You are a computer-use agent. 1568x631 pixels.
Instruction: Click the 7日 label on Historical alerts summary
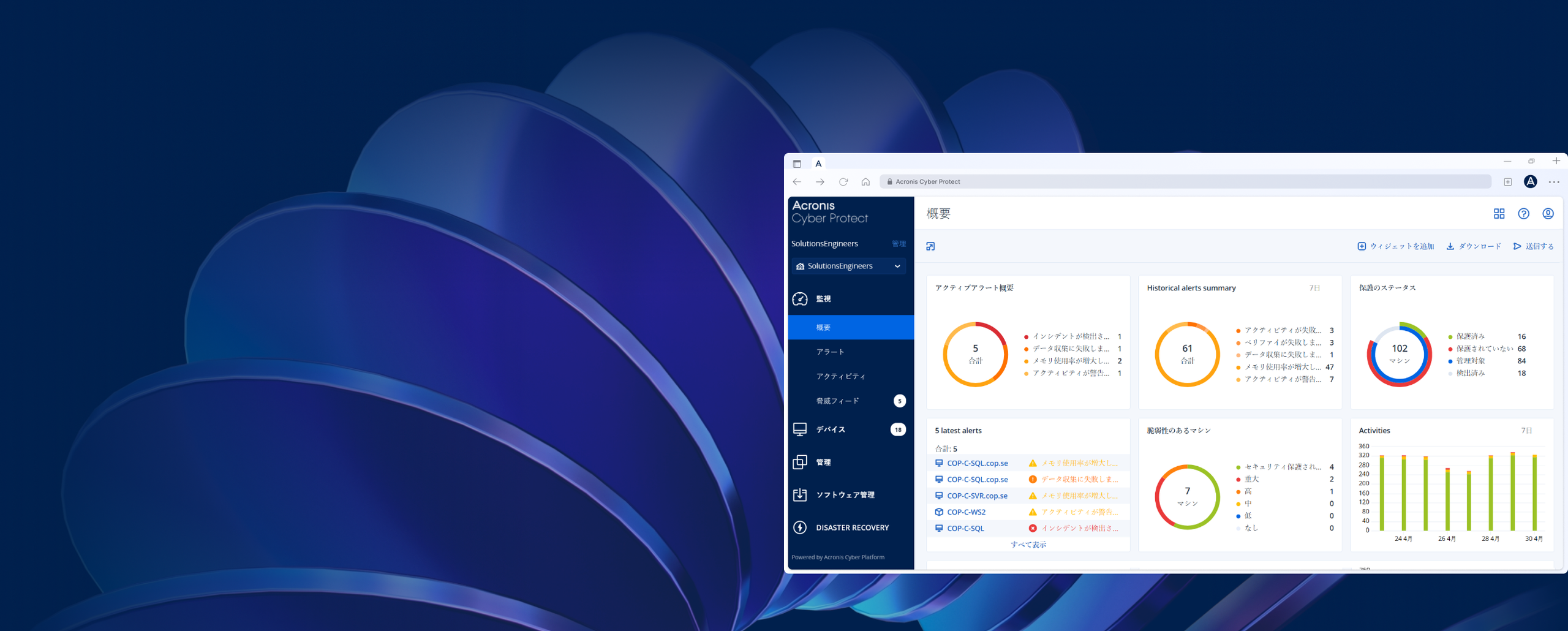(1314, 288)
